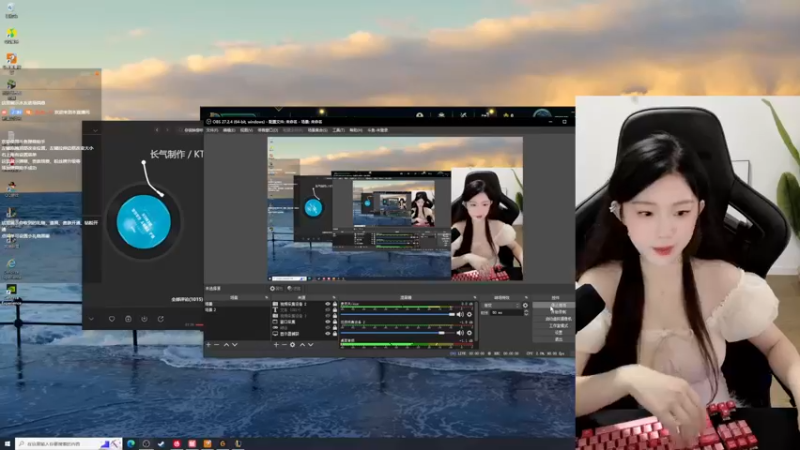
Task: Toggle visibility of 视频采集设备 2 source
Action: pos(328,304)
